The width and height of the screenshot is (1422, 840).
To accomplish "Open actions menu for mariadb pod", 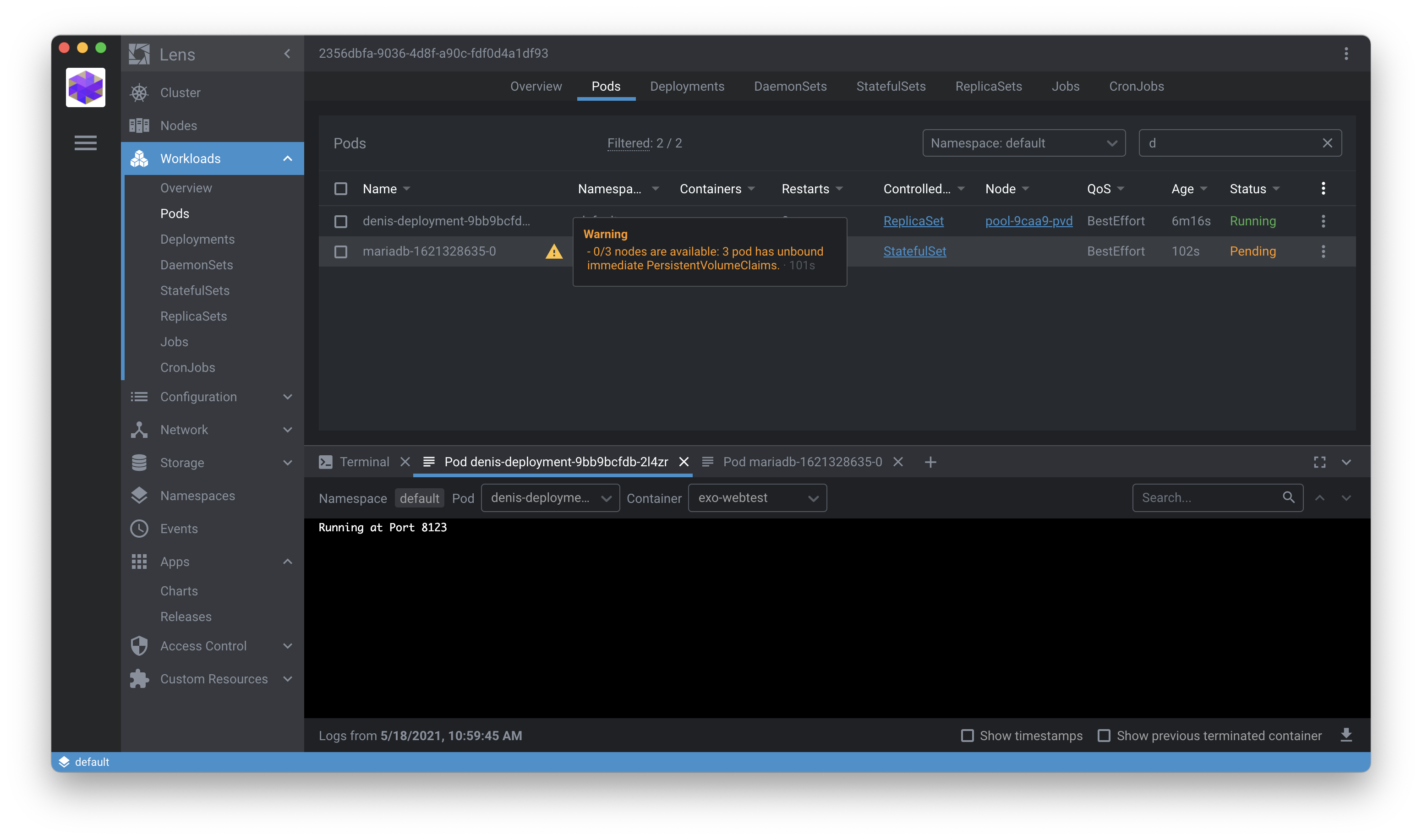I will (1324, 251).
